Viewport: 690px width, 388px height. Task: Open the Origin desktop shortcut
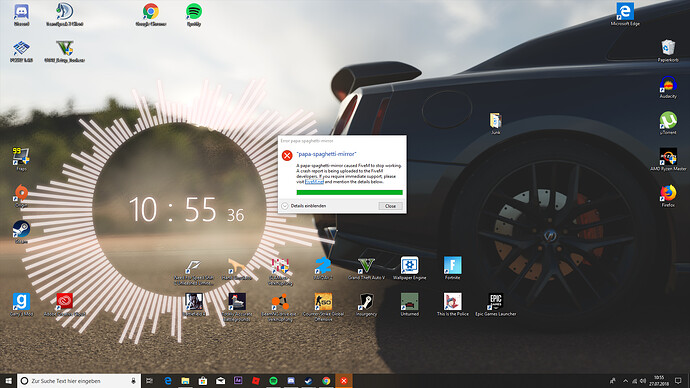point(21,196)
